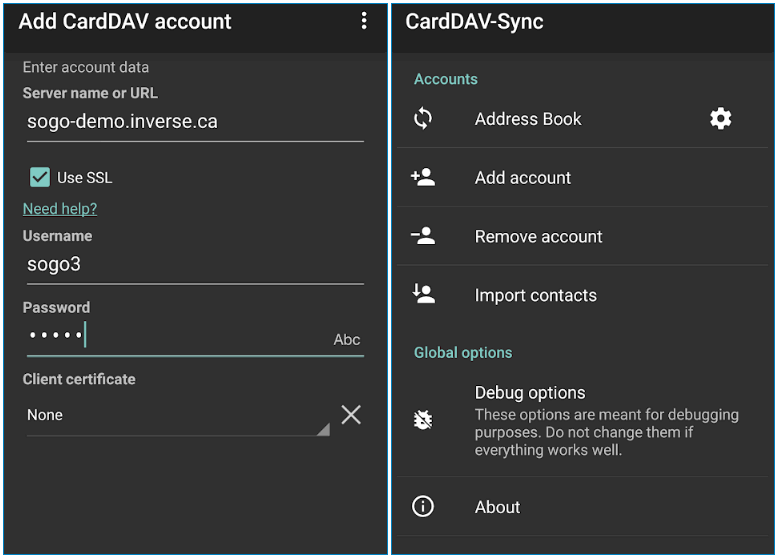The width and height of the screenshot is (778, 558).
Task: Open the Need help? link
Action: 60,209
